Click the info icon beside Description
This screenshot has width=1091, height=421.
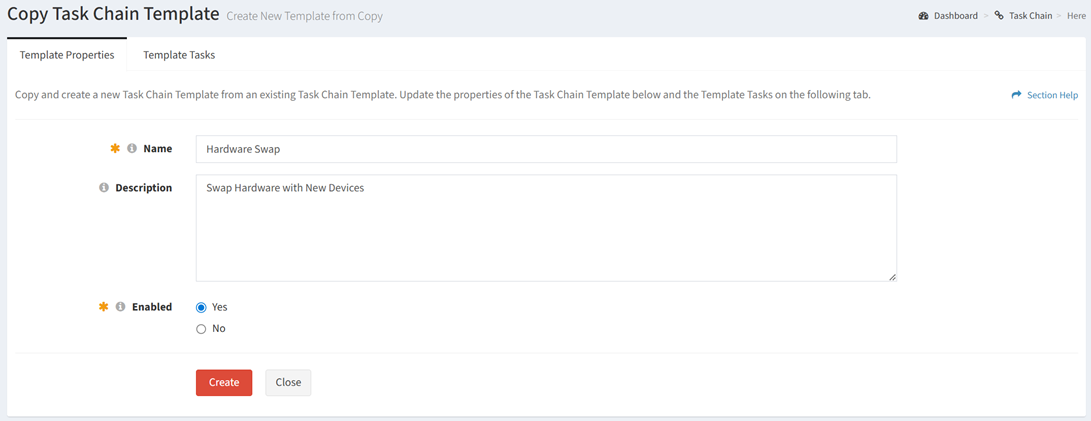(x=104, y=188)
